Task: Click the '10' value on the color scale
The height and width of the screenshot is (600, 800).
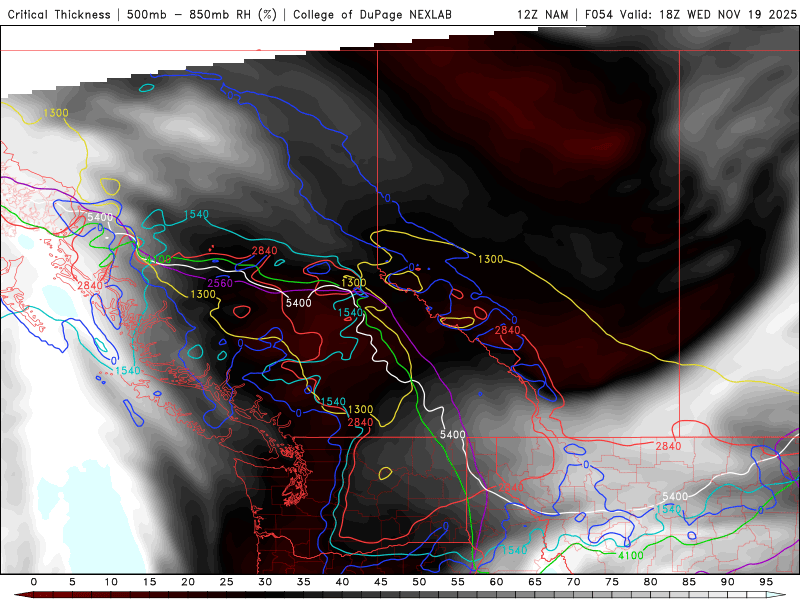Action: coord(111,582)
